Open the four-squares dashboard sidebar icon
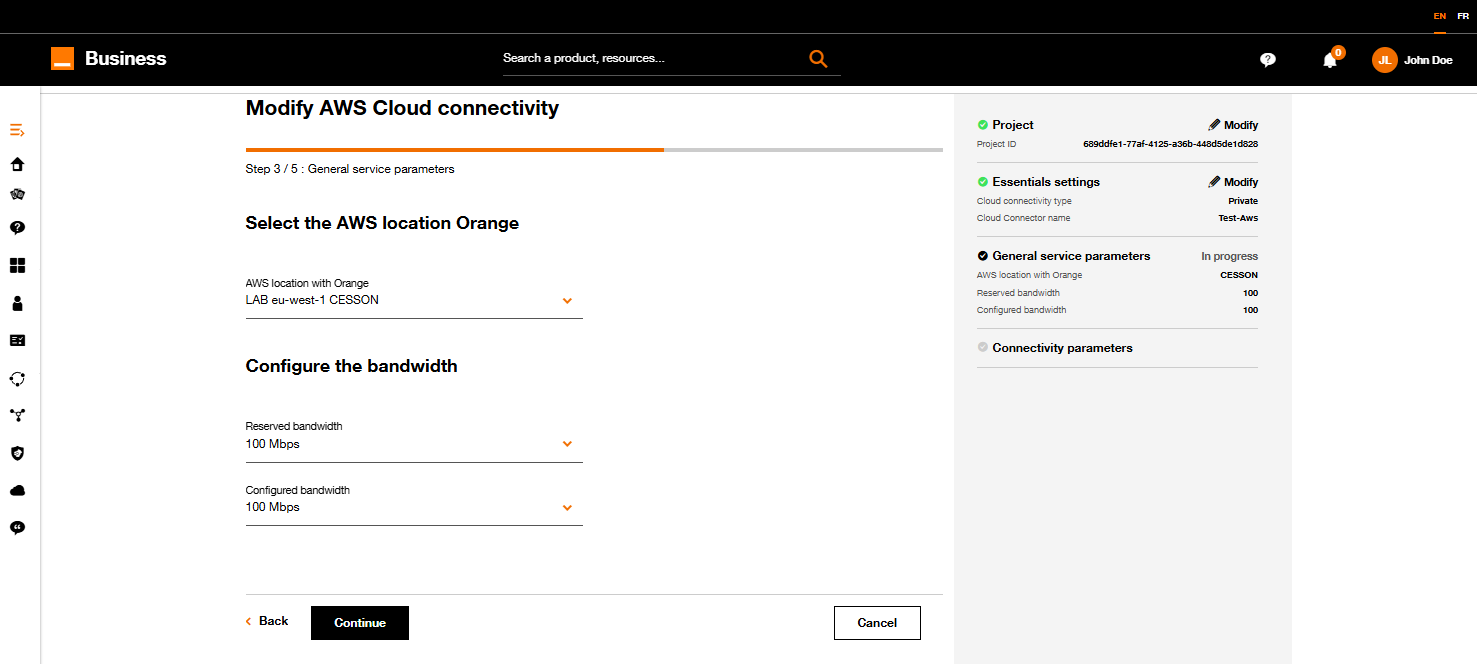Screen dimensions: 1477x664 coord(17,266)
